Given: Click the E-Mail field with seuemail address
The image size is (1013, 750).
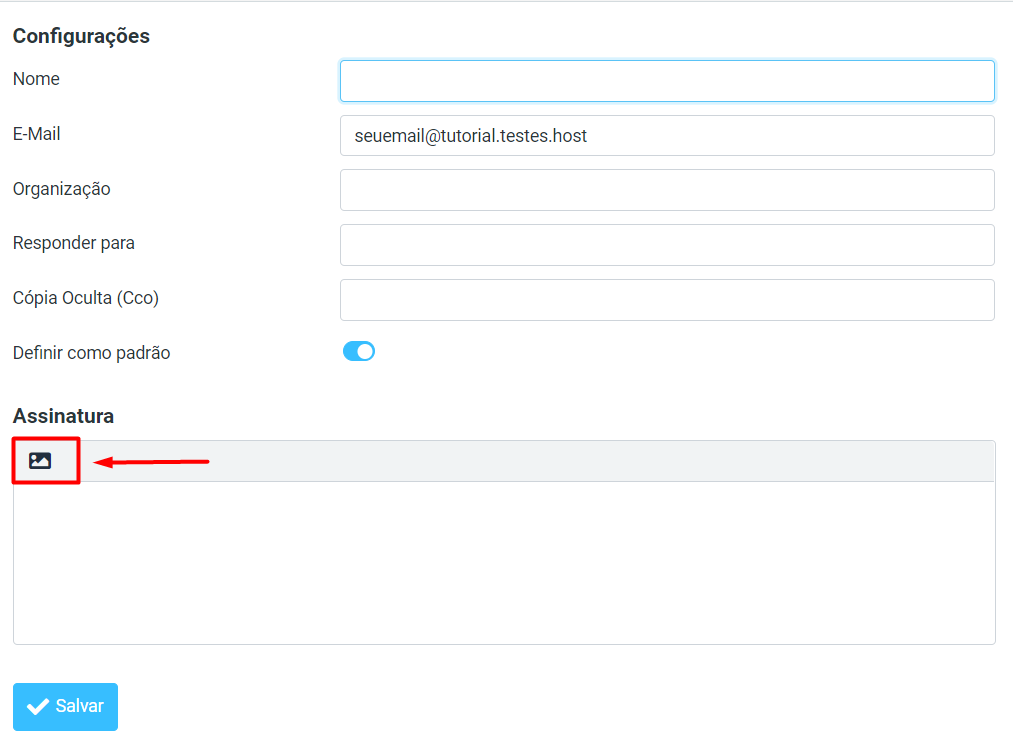Looking at the screenshot, I should (667, 136).
